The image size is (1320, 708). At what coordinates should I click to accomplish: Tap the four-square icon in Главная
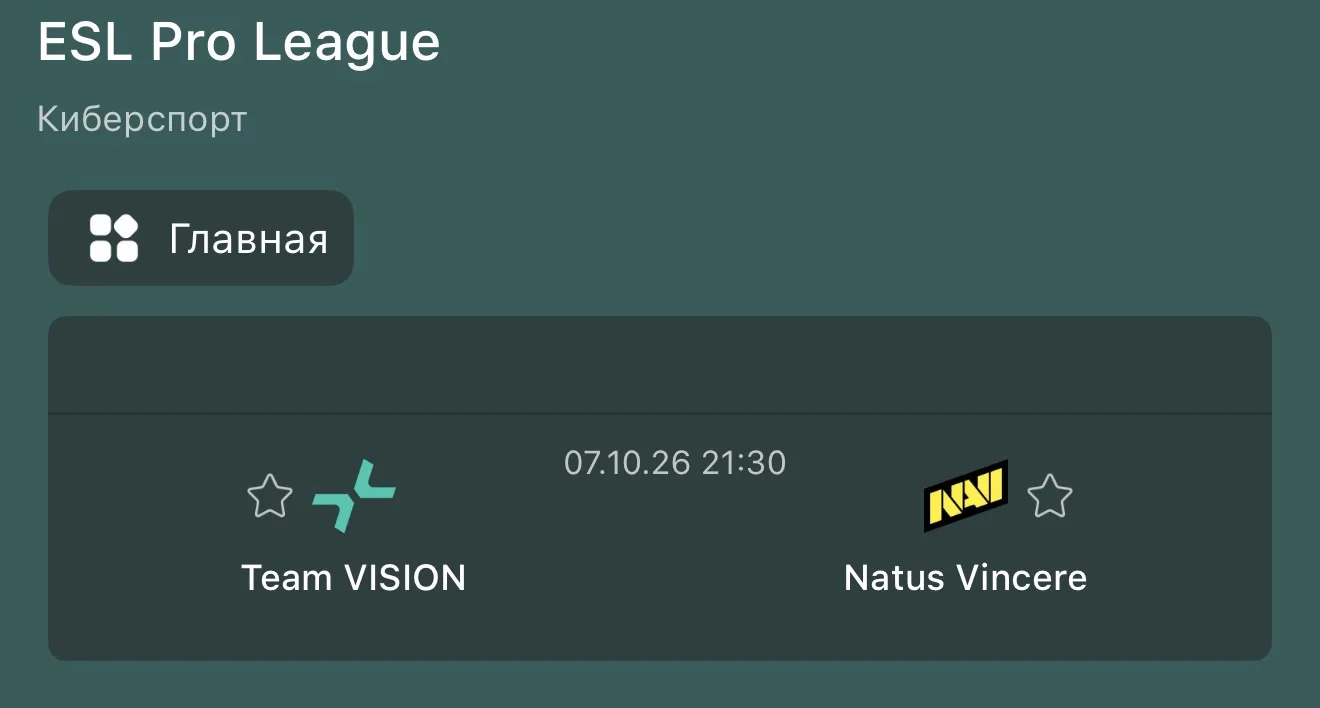(114, 239)
